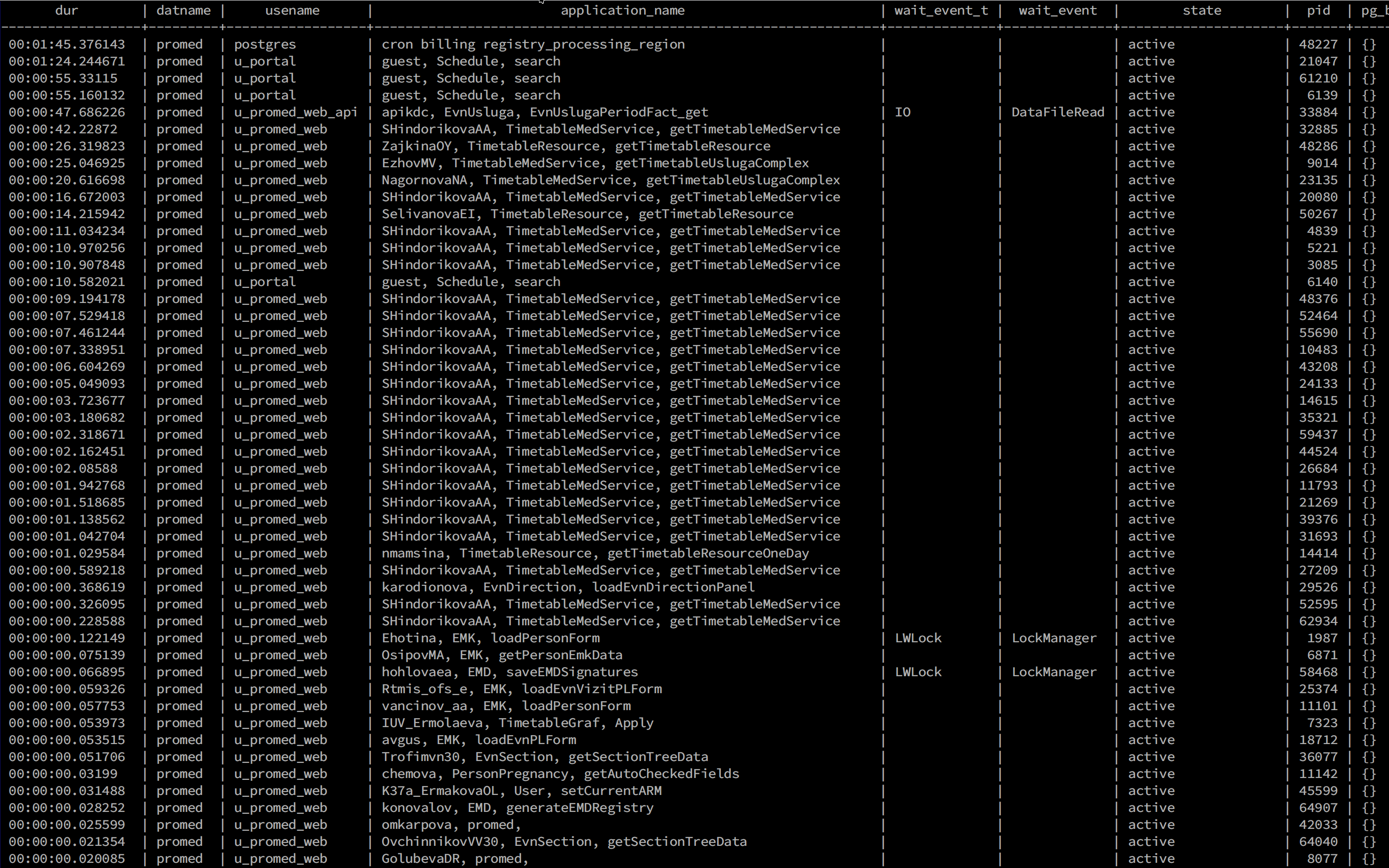Click 'OvchinnikovVV30, EvnSection, getSectionTreeData' entry

564,842
